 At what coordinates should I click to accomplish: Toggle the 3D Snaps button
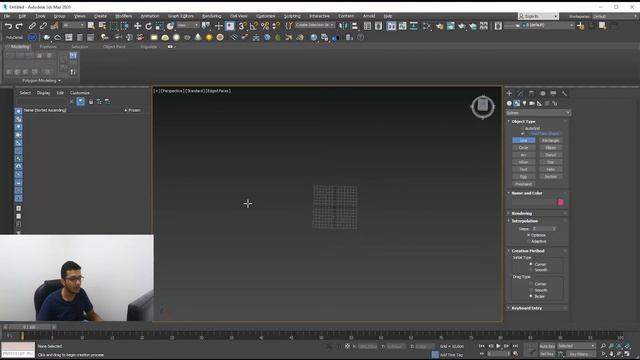pyautogui.click(x=242, y=26)
